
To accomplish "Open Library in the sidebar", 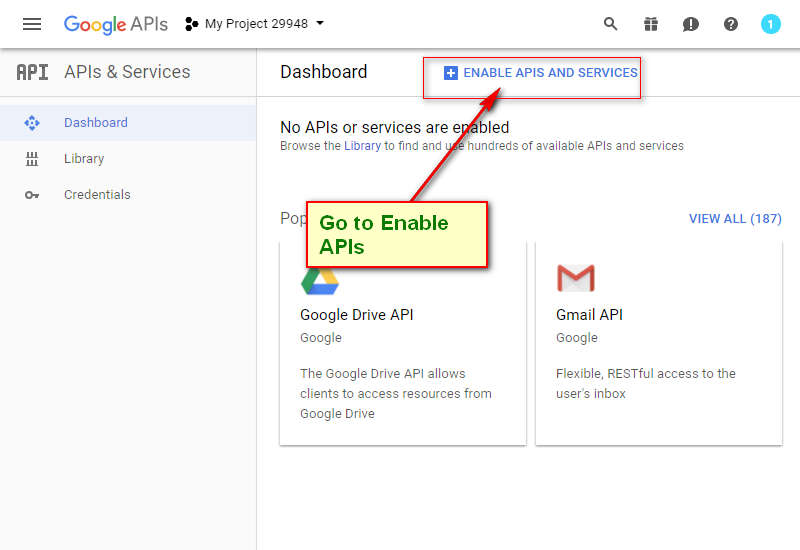I will pos(84,159).
